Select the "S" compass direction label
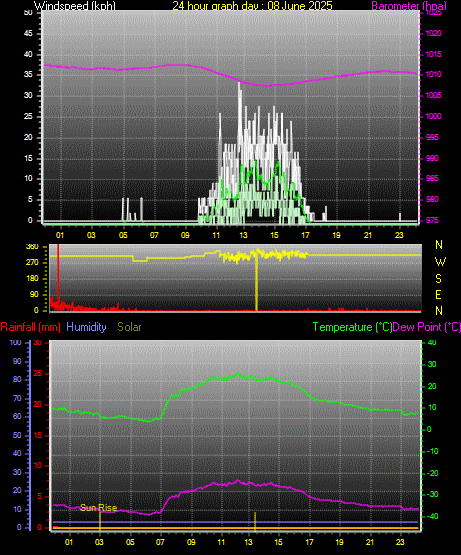Image resolution: width=461 pixels, height=555 pixels. coord(439,279)
